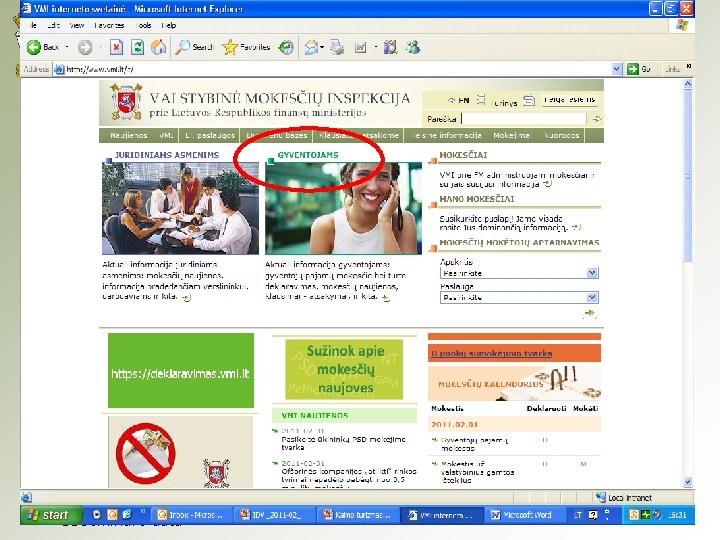Click the vertical scrollbar down arrow
The height and width of the screenshot is (540, 720).
687,482
